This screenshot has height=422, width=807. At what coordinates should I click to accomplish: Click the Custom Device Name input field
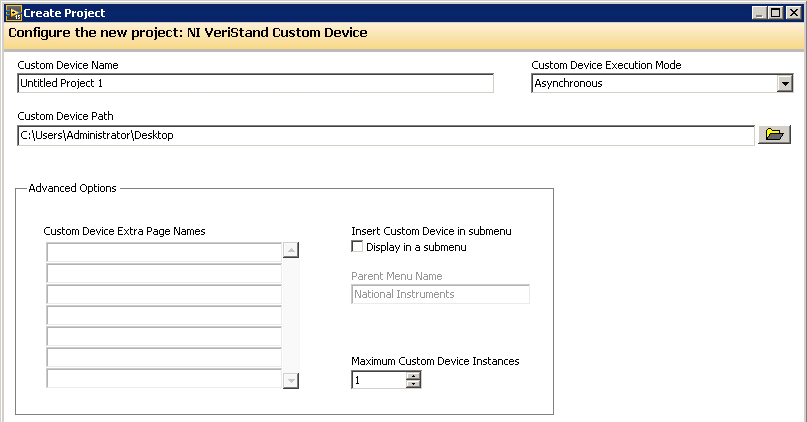(255, 83)
